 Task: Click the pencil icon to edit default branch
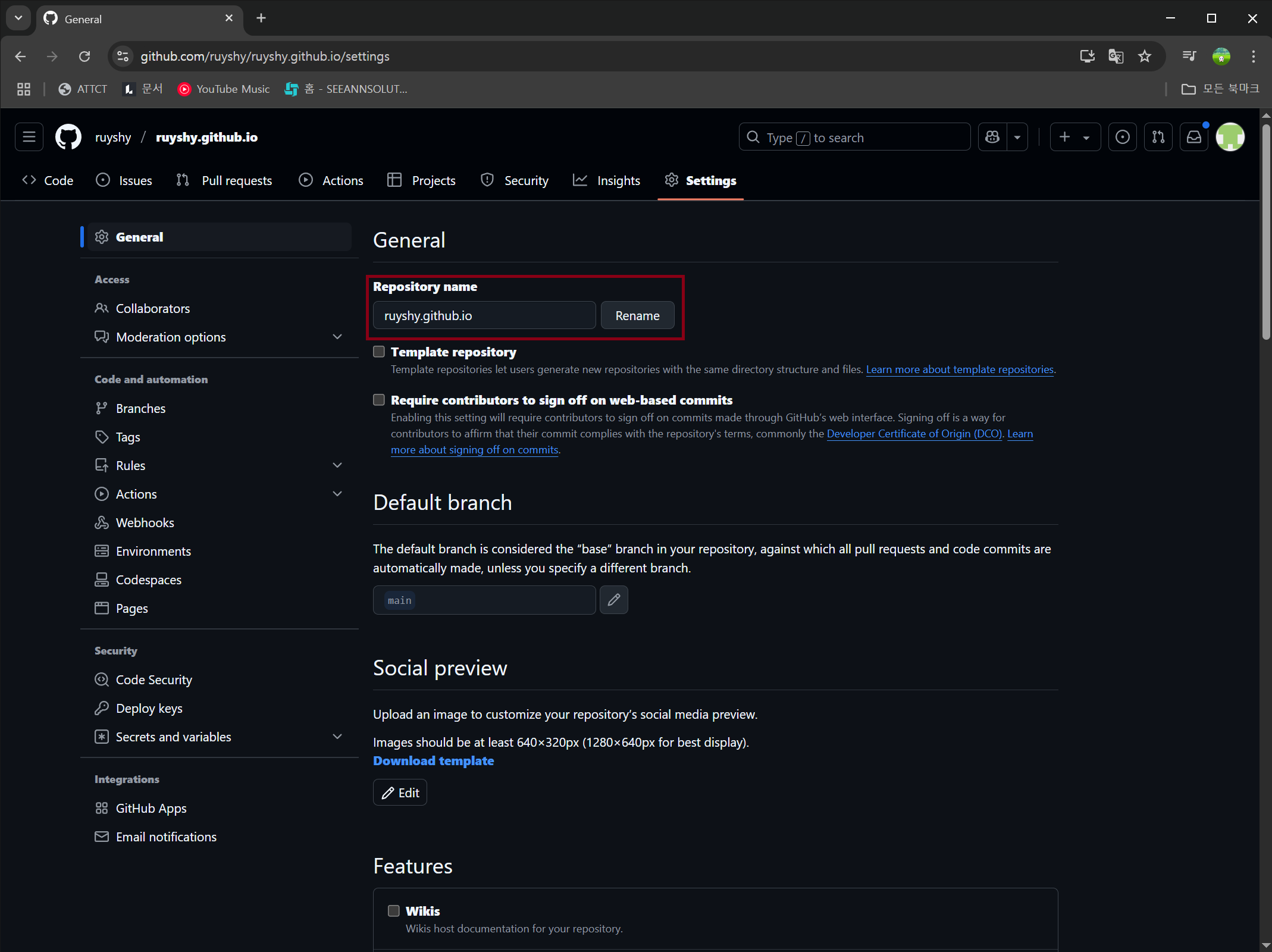point(613,600)
